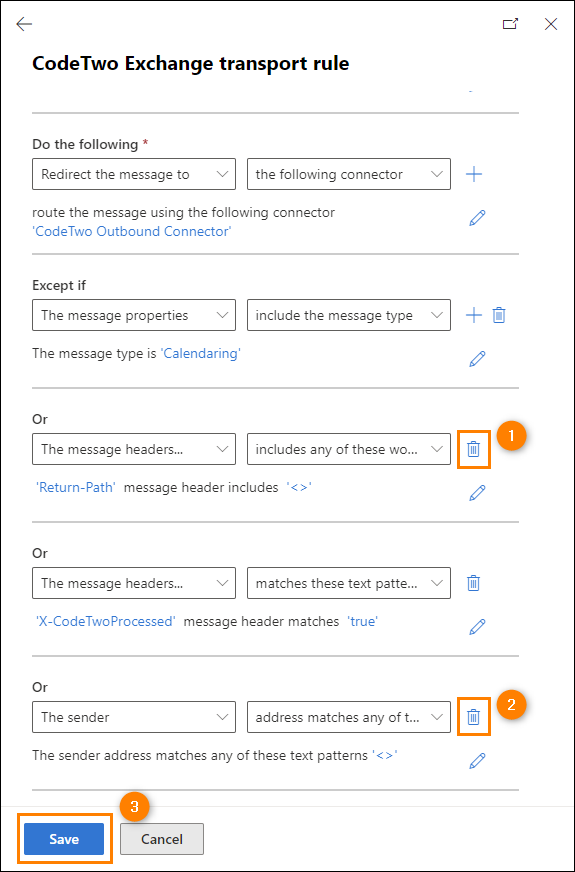Open the 'CodeTwo Outbound Connector' link
575x872 pixels.
tap(132, 231)
